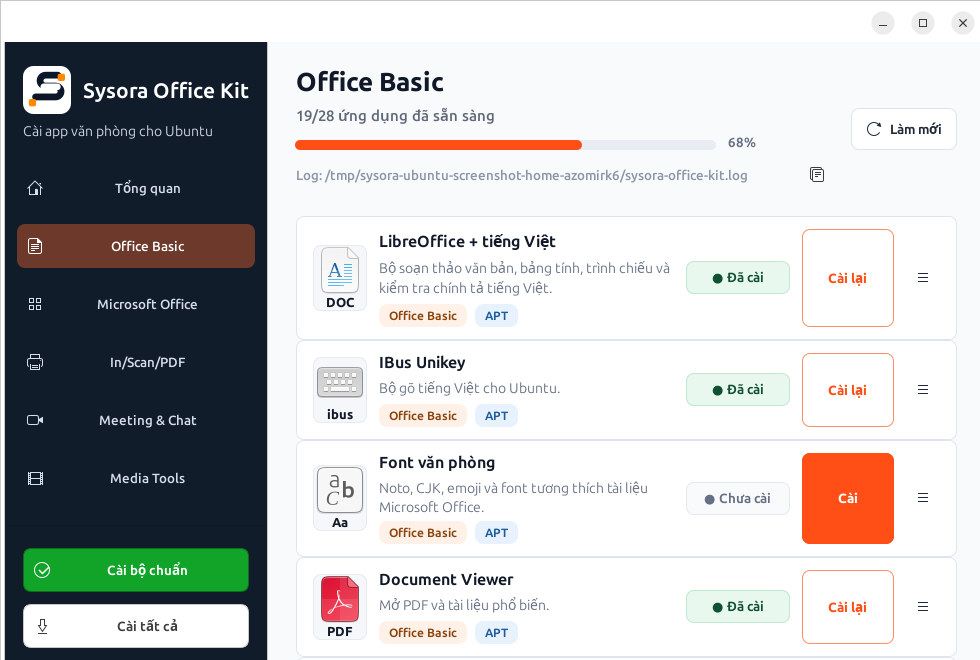Maximize the application window

922,23
